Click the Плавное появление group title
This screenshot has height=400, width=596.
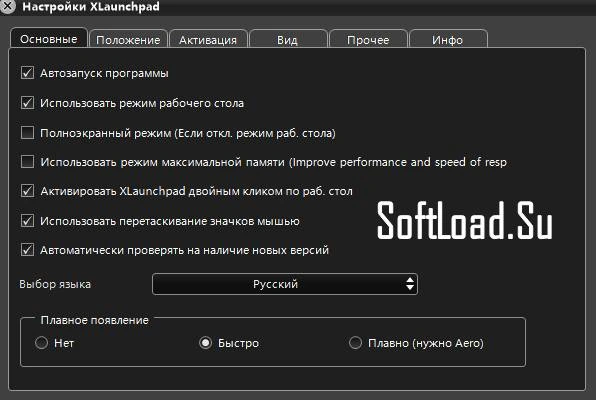pyautogui.click(x=95, y=320)
